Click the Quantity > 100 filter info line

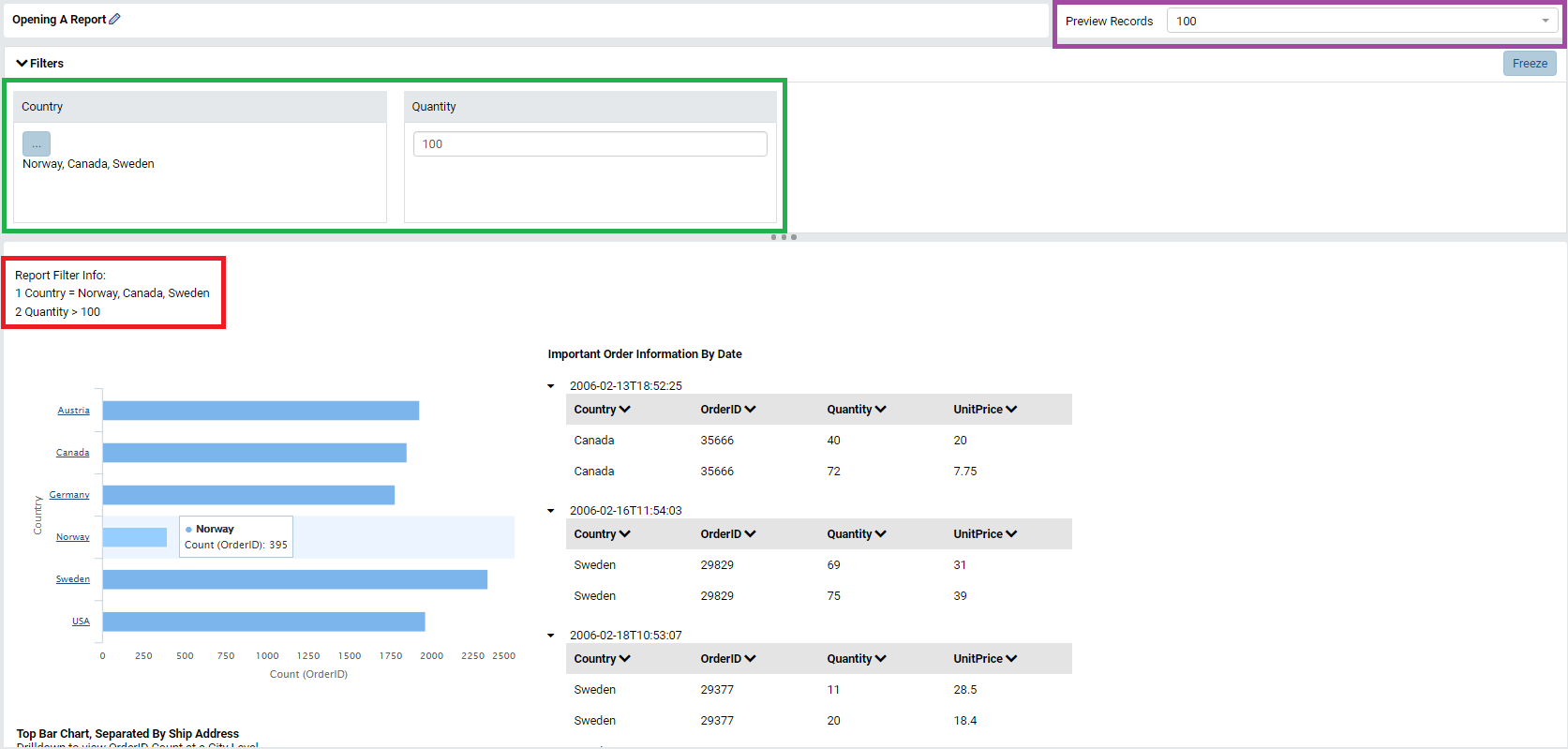pos(57,312)
